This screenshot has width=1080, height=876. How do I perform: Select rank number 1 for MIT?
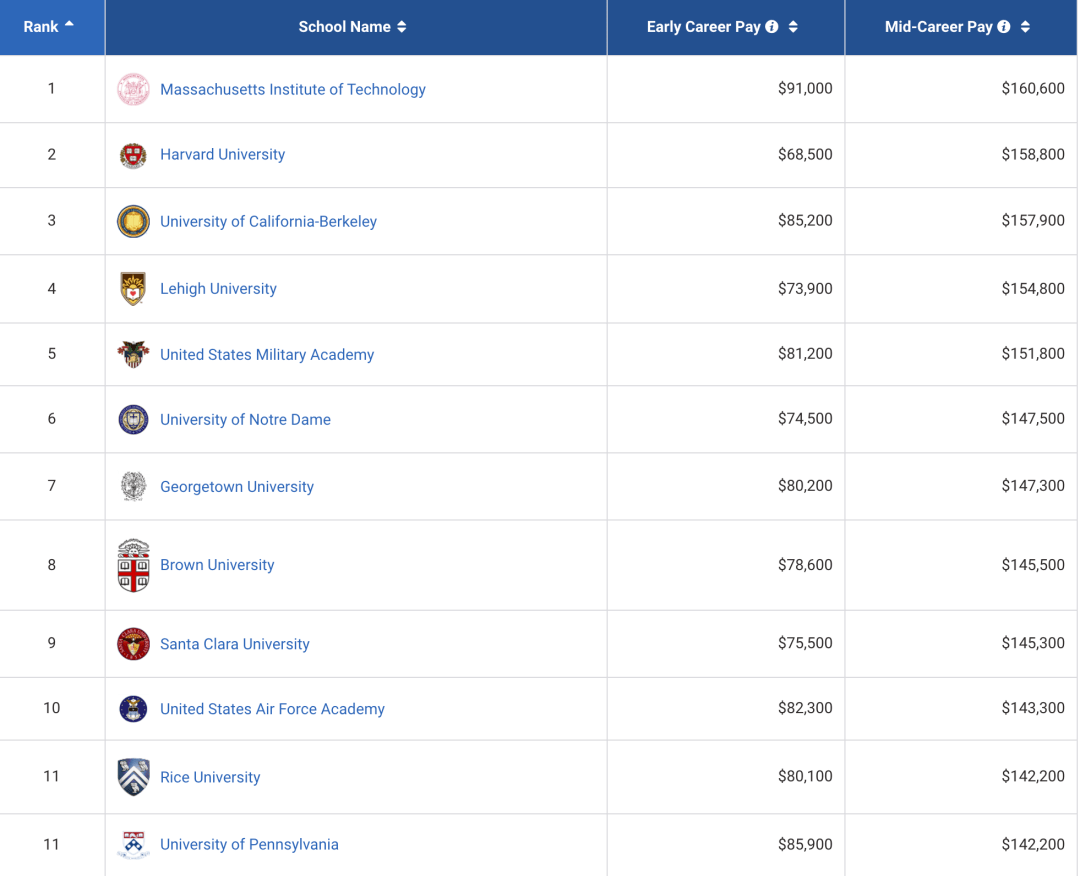pos(52,88)
